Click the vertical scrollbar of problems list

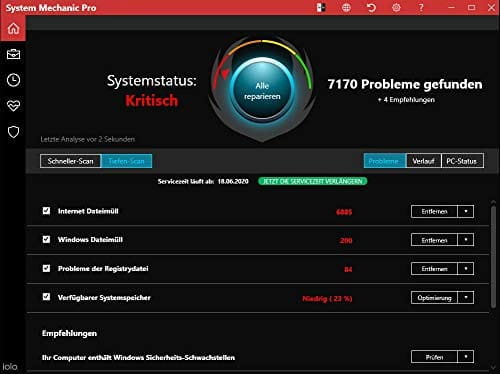tap(493, 257)
